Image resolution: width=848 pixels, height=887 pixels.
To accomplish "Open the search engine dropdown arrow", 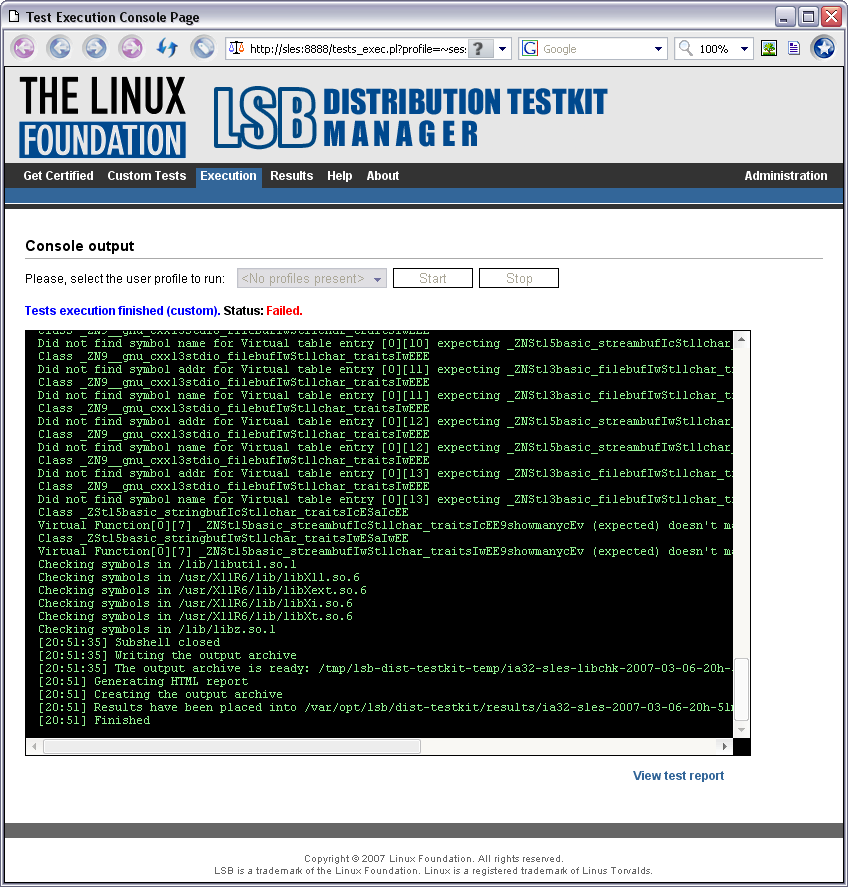I will pyautogui.click(x=658, y=49).
